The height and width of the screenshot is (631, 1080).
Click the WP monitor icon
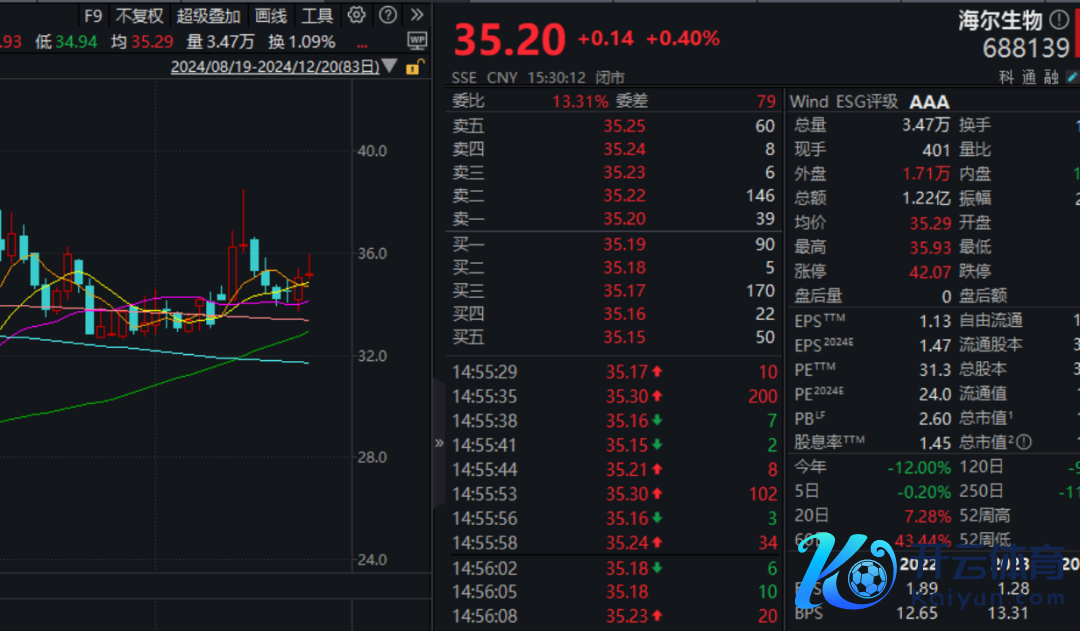[417, 41]
